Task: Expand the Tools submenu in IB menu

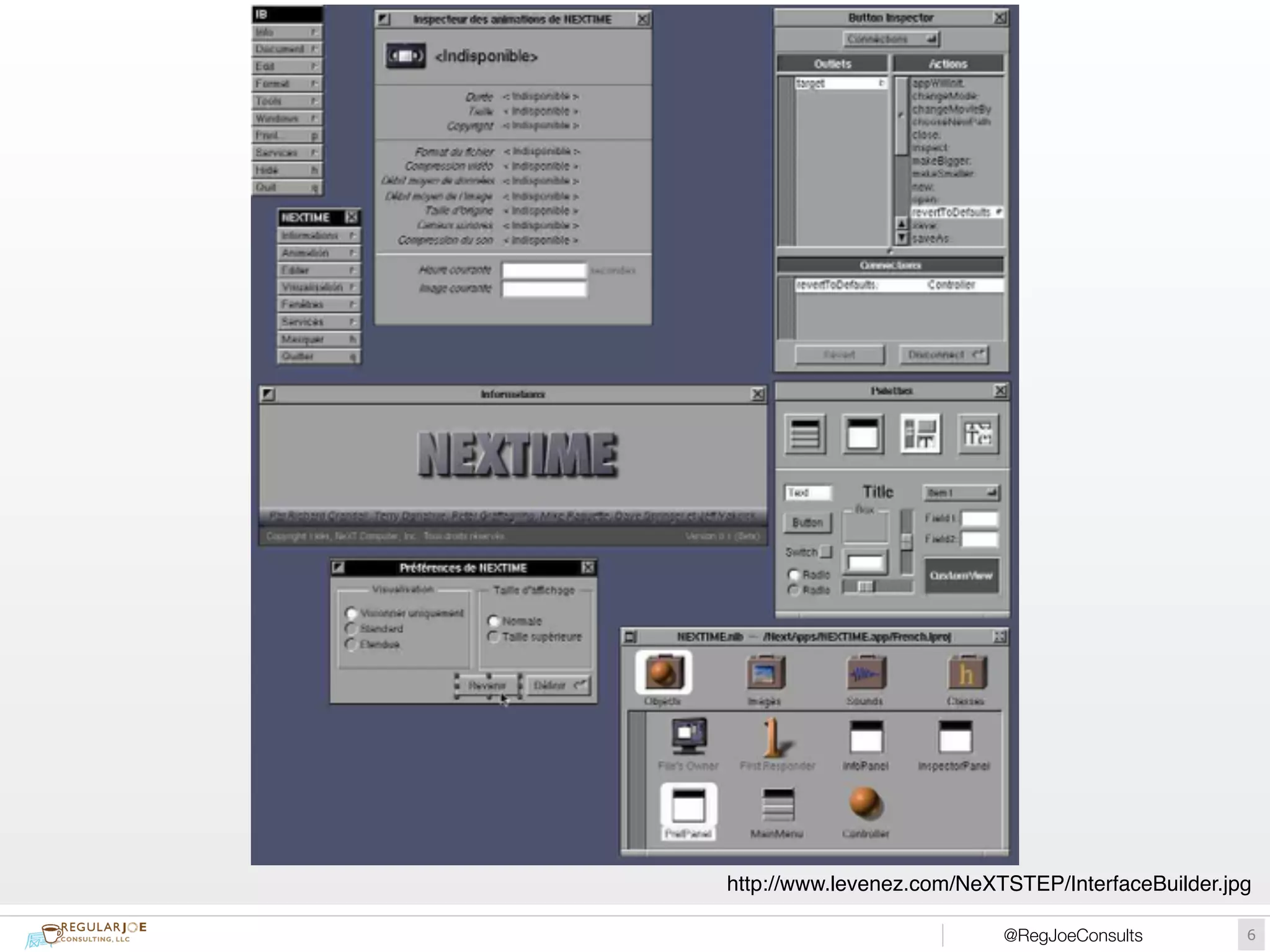Action: coord(287,101)
